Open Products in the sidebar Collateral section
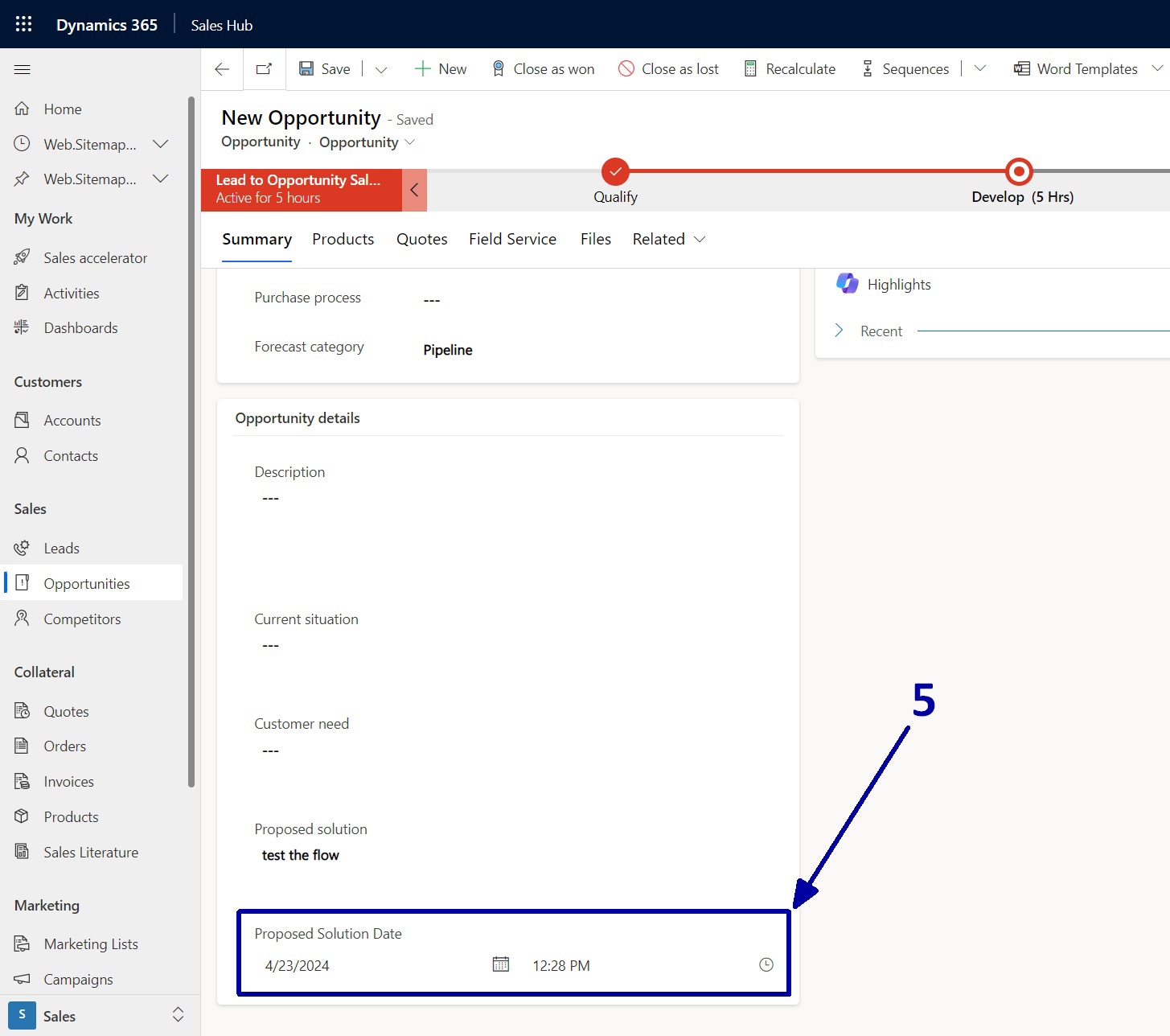The width and height of the screenshot is (1170, 1036). pos(92,816)
